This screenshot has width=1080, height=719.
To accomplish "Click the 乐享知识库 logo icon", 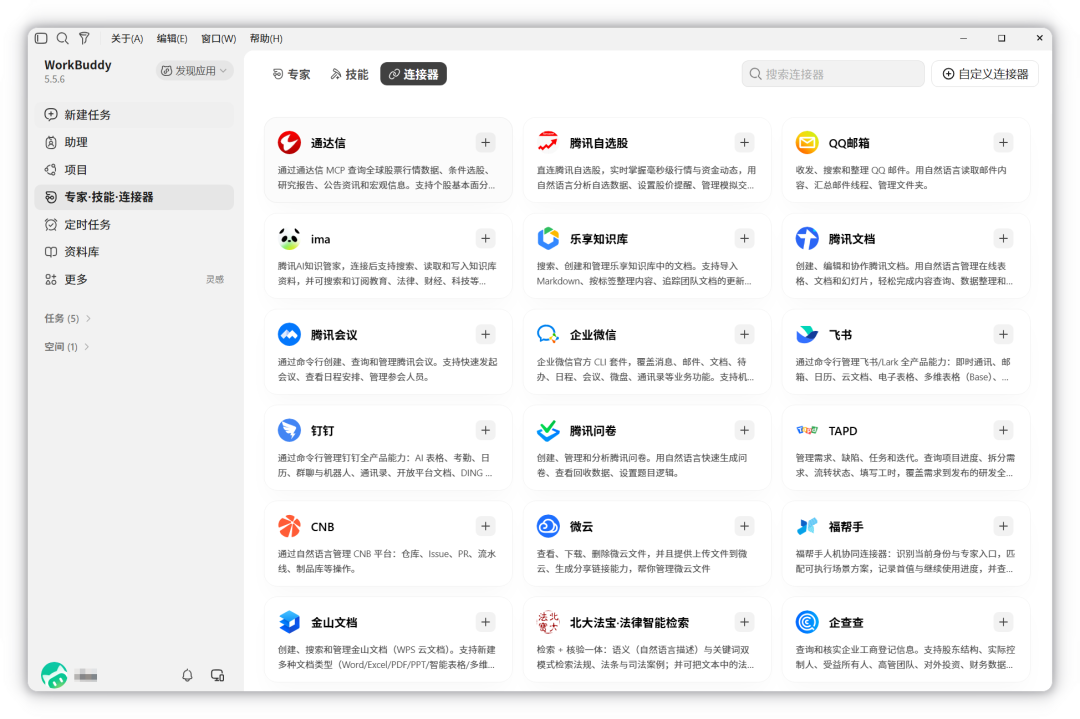I will (548, 238).
